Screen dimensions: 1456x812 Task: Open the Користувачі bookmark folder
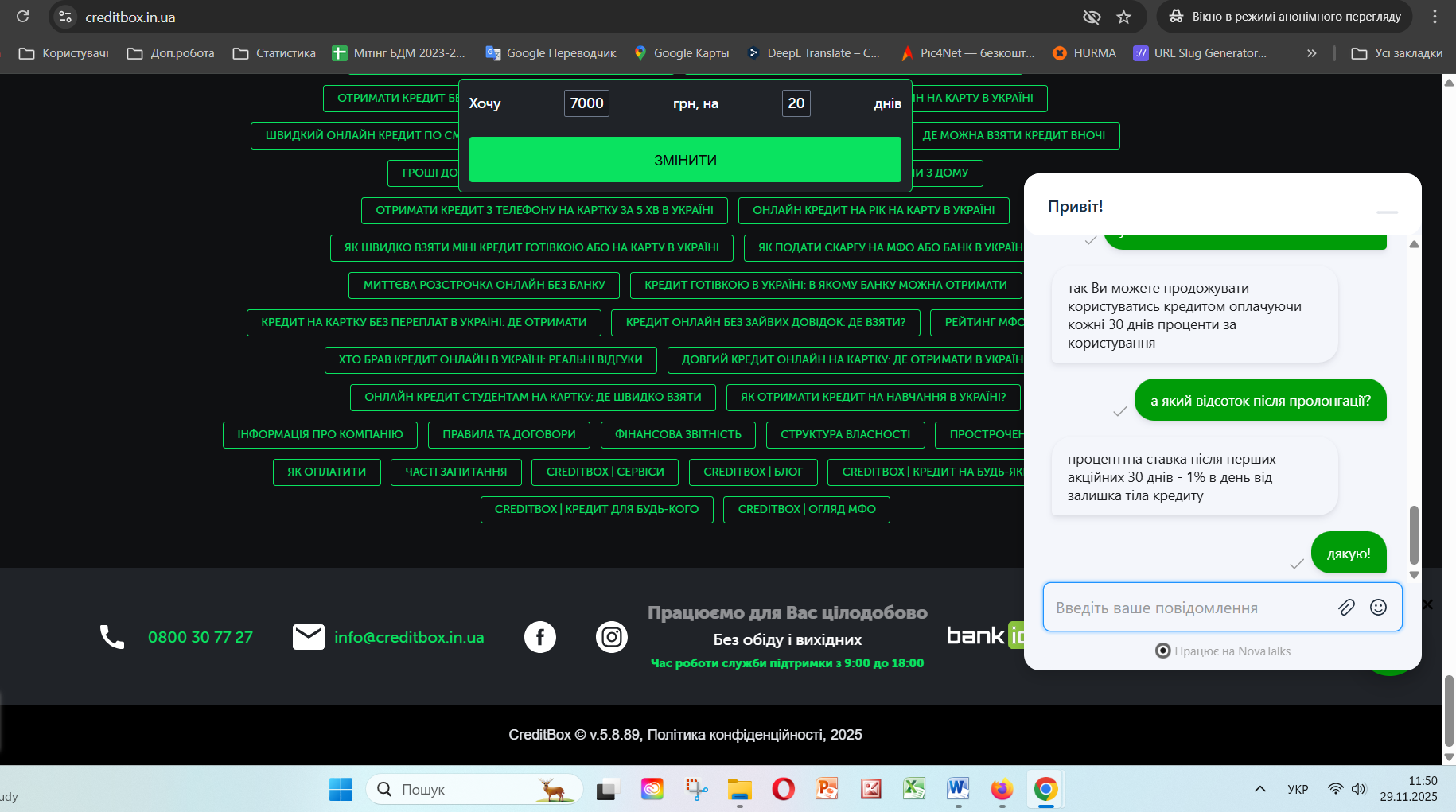64,53
